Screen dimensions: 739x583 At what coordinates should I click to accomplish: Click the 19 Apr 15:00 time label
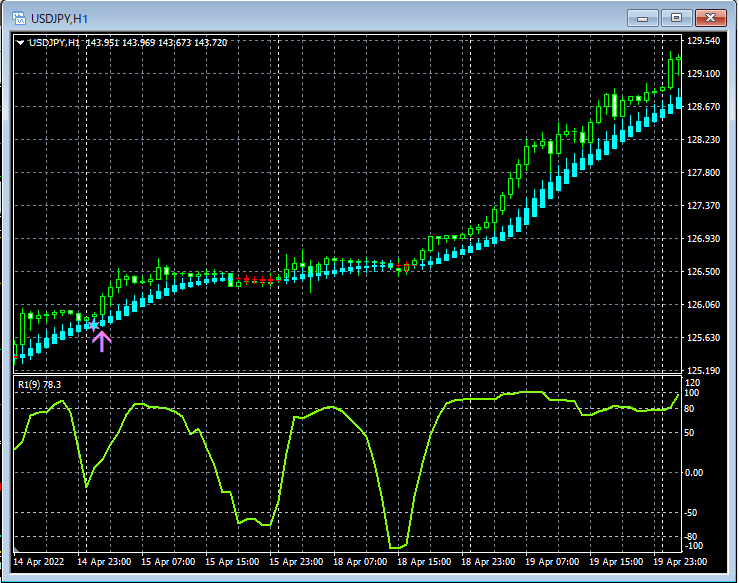point(616,562)
